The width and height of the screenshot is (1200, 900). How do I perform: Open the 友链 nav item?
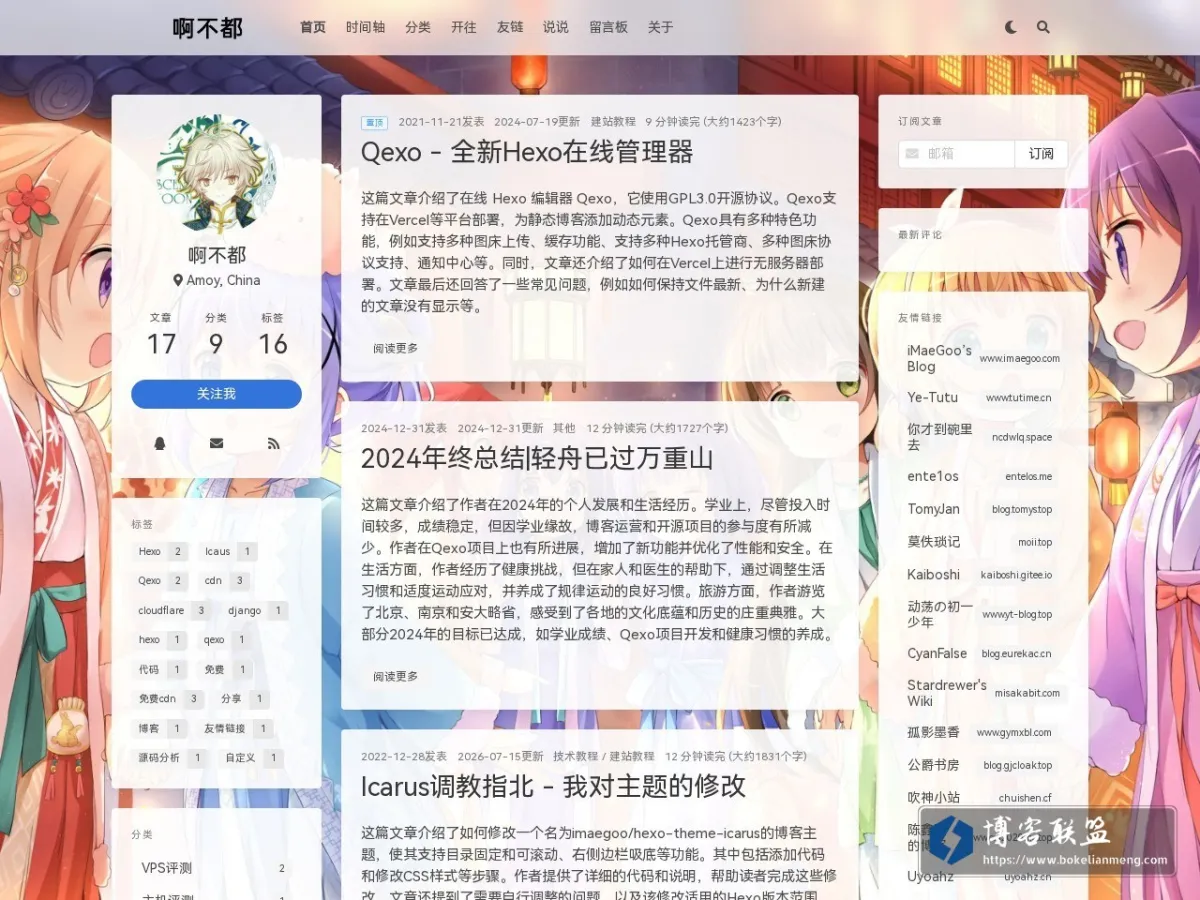[510, 28]
